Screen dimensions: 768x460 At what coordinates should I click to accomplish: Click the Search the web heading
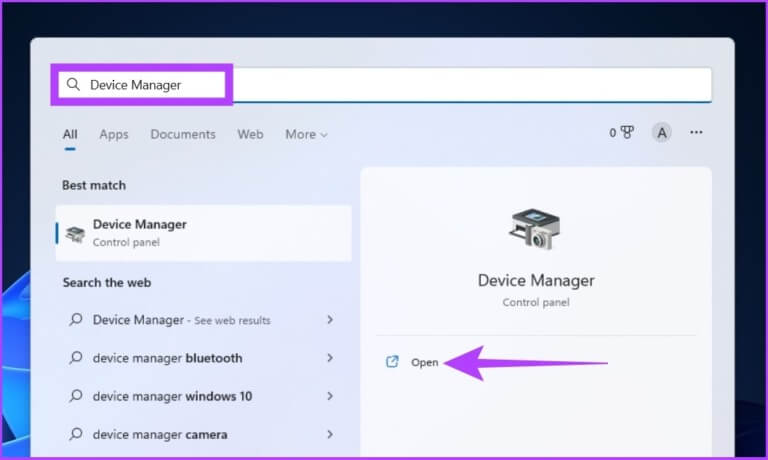coord(107,283)
